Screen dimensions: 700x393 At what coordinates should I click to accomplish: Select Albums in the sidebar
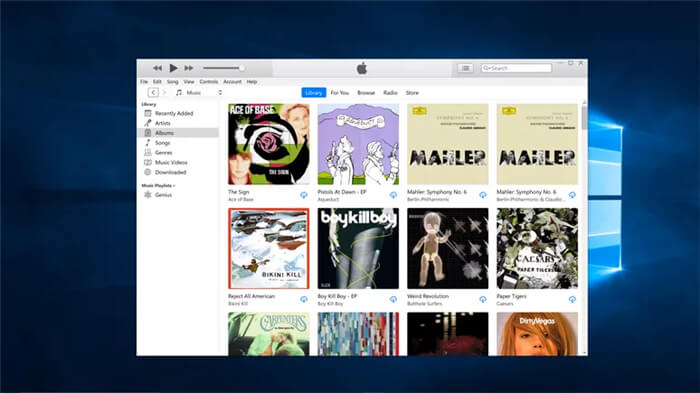(178, 133)
